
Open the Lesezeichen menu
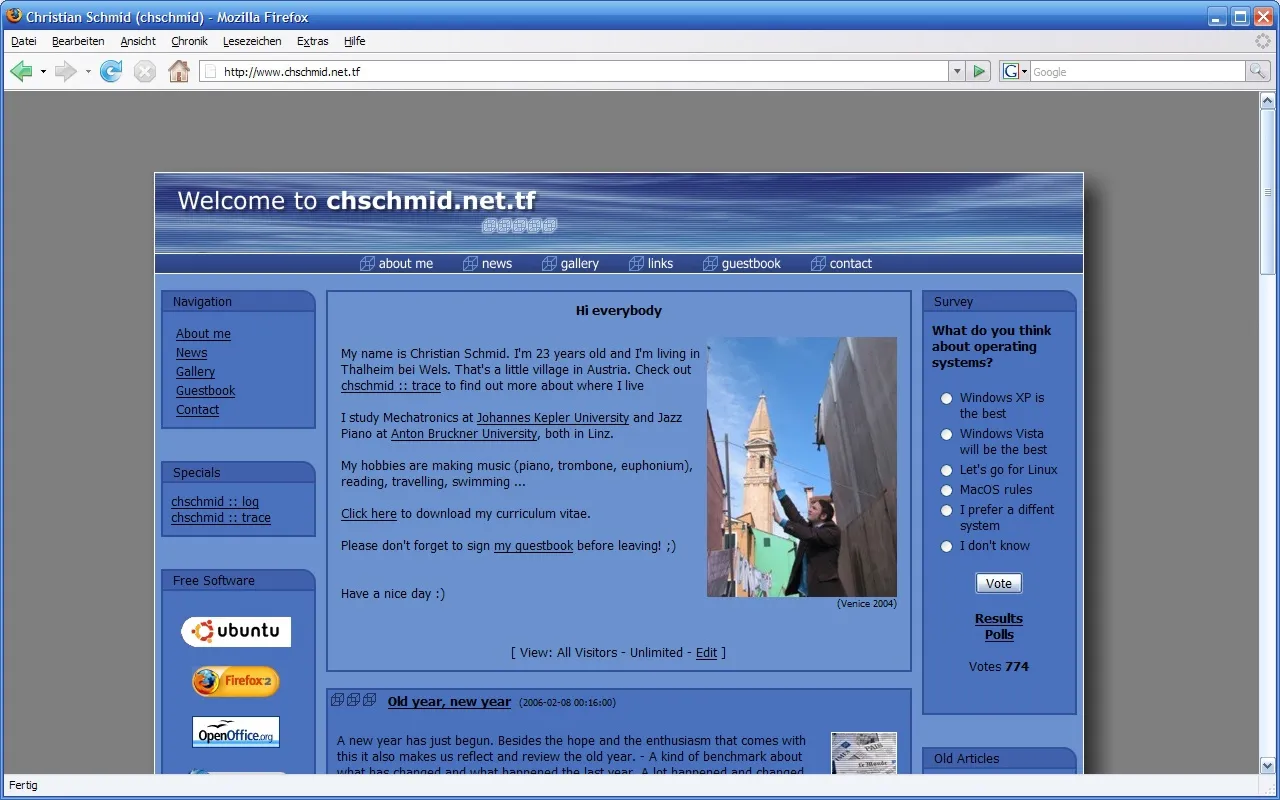click(x=252, y=41)
